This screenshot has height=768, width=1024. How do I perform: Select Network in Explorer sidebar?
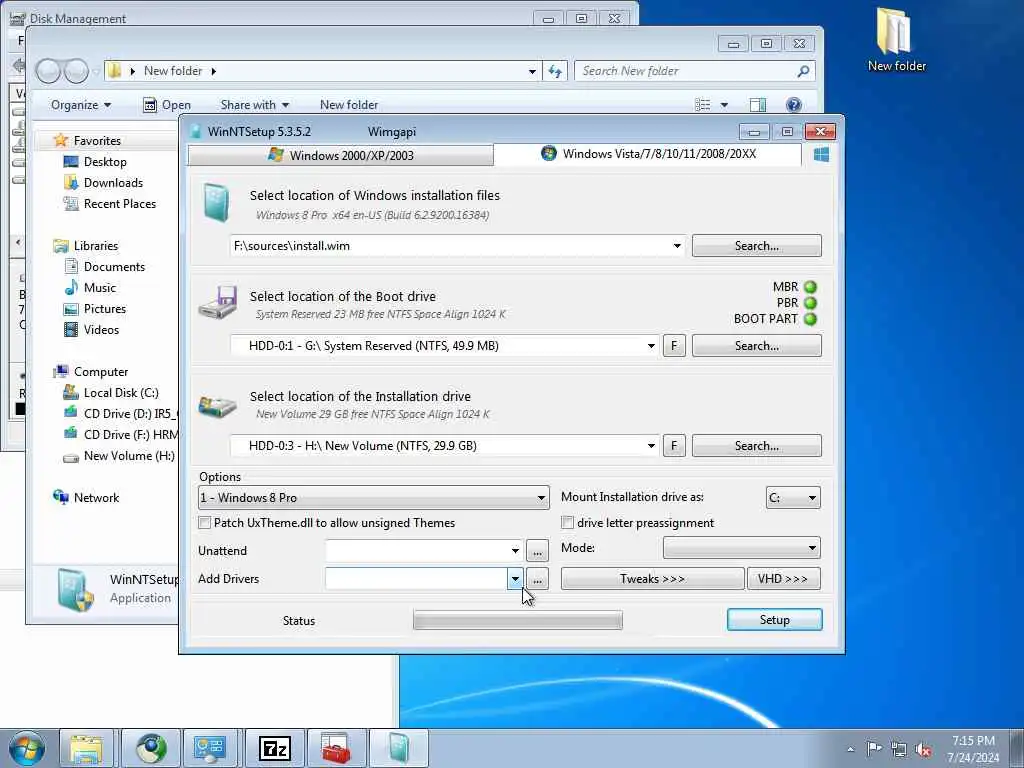pos(86,498)
